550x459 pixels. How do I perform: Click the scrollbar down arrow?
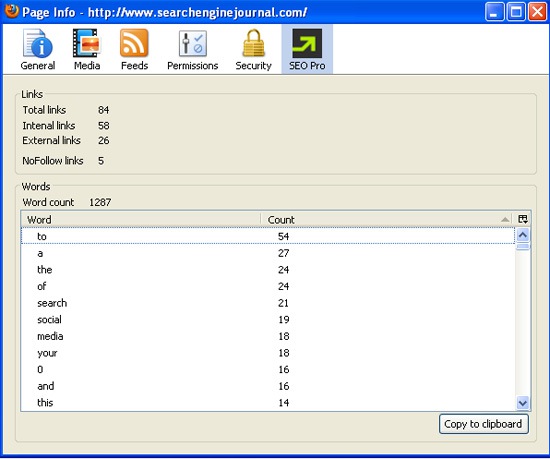pos(523,403)
